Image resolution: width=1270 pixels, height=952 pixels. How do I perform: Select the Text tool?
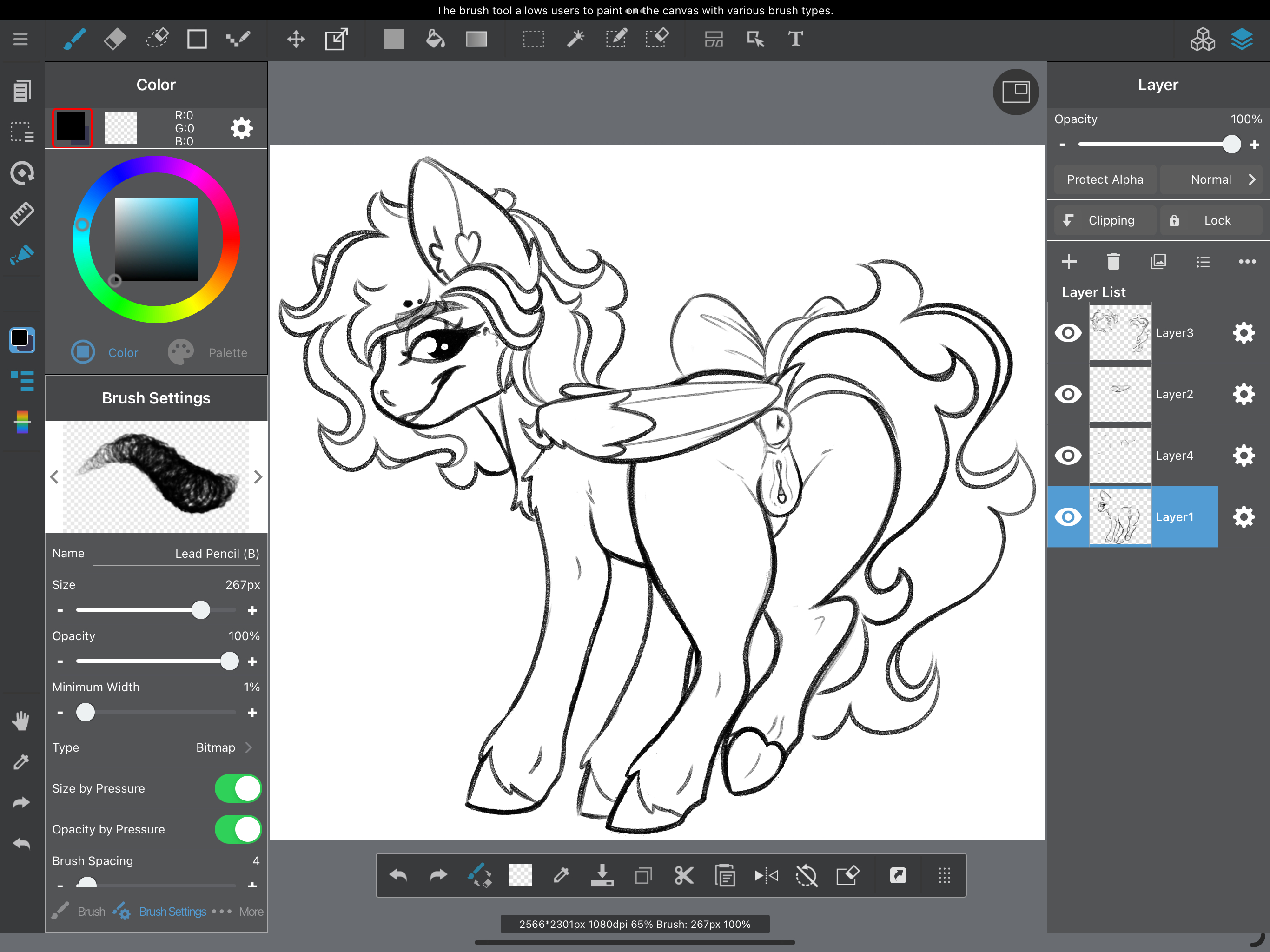795,39
